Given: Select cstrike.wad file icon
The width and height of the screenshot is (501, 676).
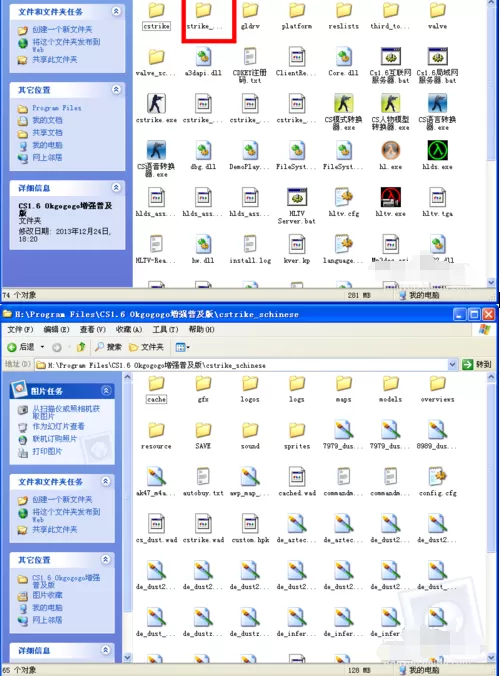Looking at the screenshot, I should [203, 524].
